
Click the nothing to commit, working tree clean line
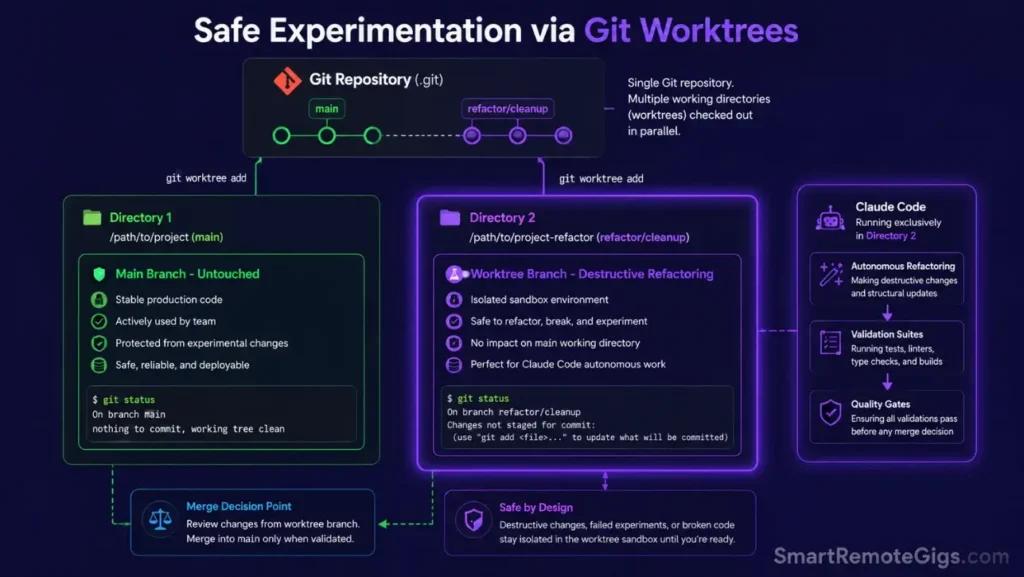pos(188,429)
